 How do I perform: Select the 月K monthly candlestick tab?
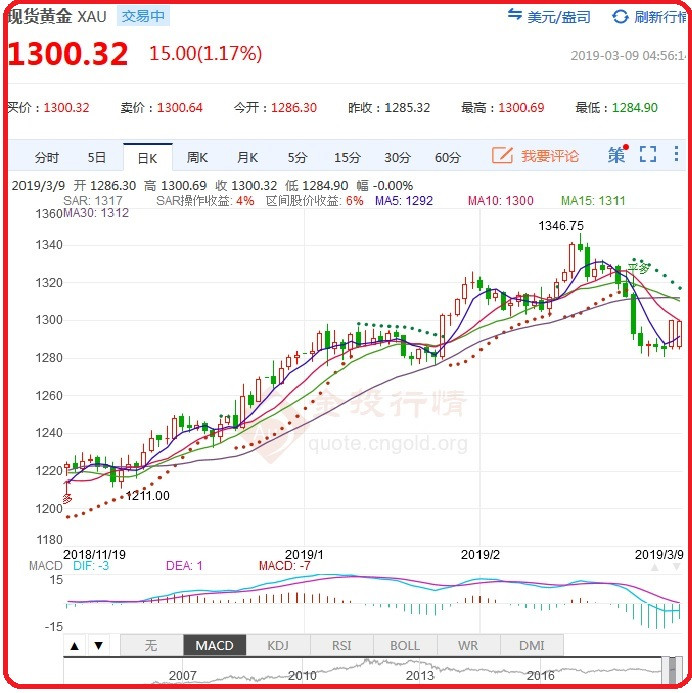coord(247,157)
